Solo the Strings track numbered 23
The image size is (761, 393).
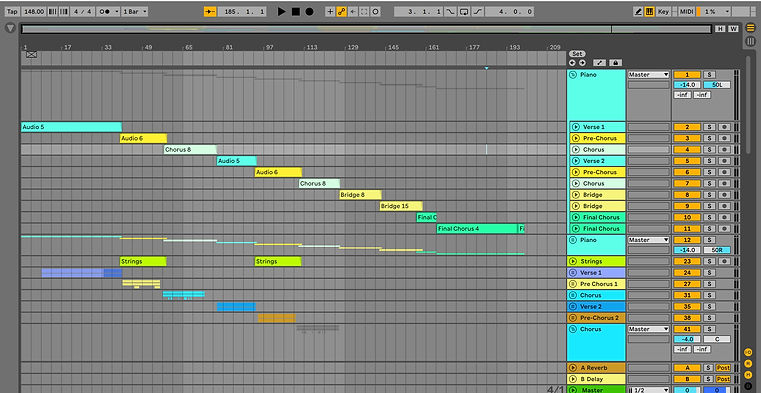point(709,261)
